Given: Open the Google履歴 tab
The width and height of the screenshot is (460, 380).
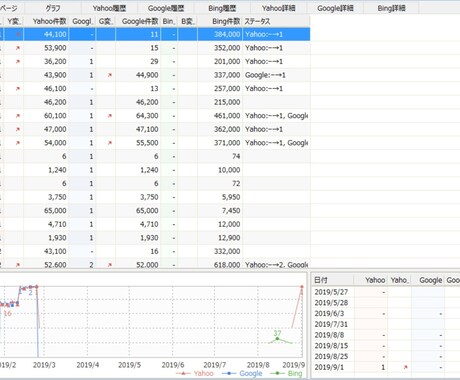Looking at the screenshot, I should click(x=165, y=8).
